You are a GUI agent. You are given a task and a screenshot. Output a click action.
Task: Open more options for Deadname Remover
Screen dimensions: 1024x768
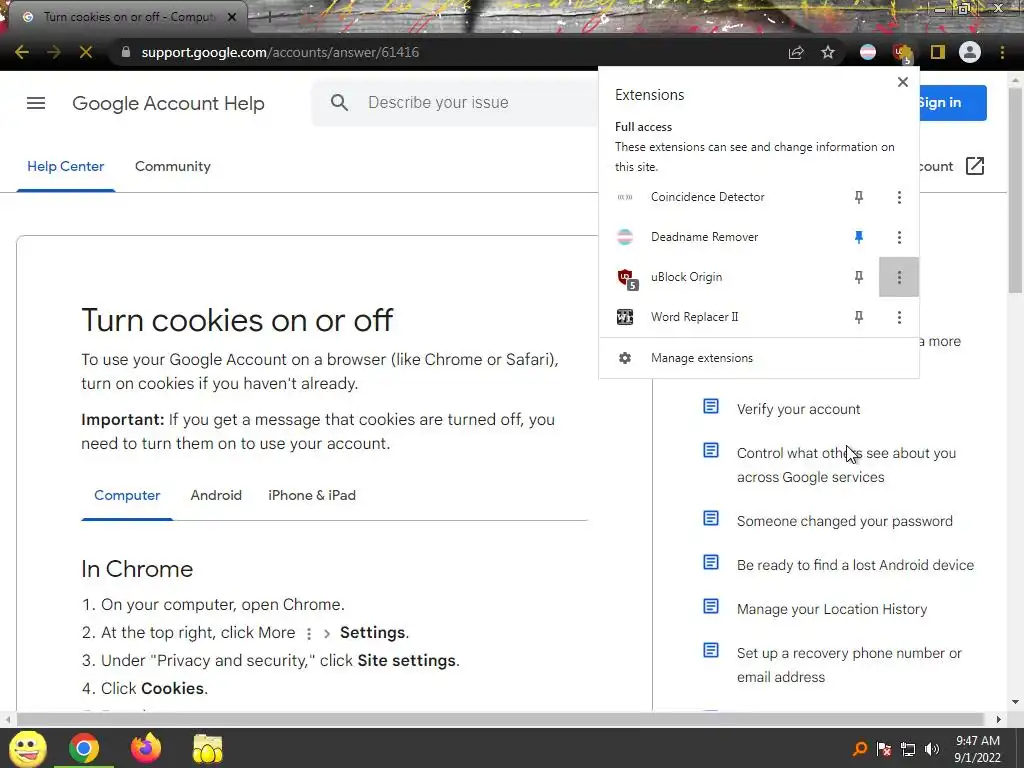[899, 237]
